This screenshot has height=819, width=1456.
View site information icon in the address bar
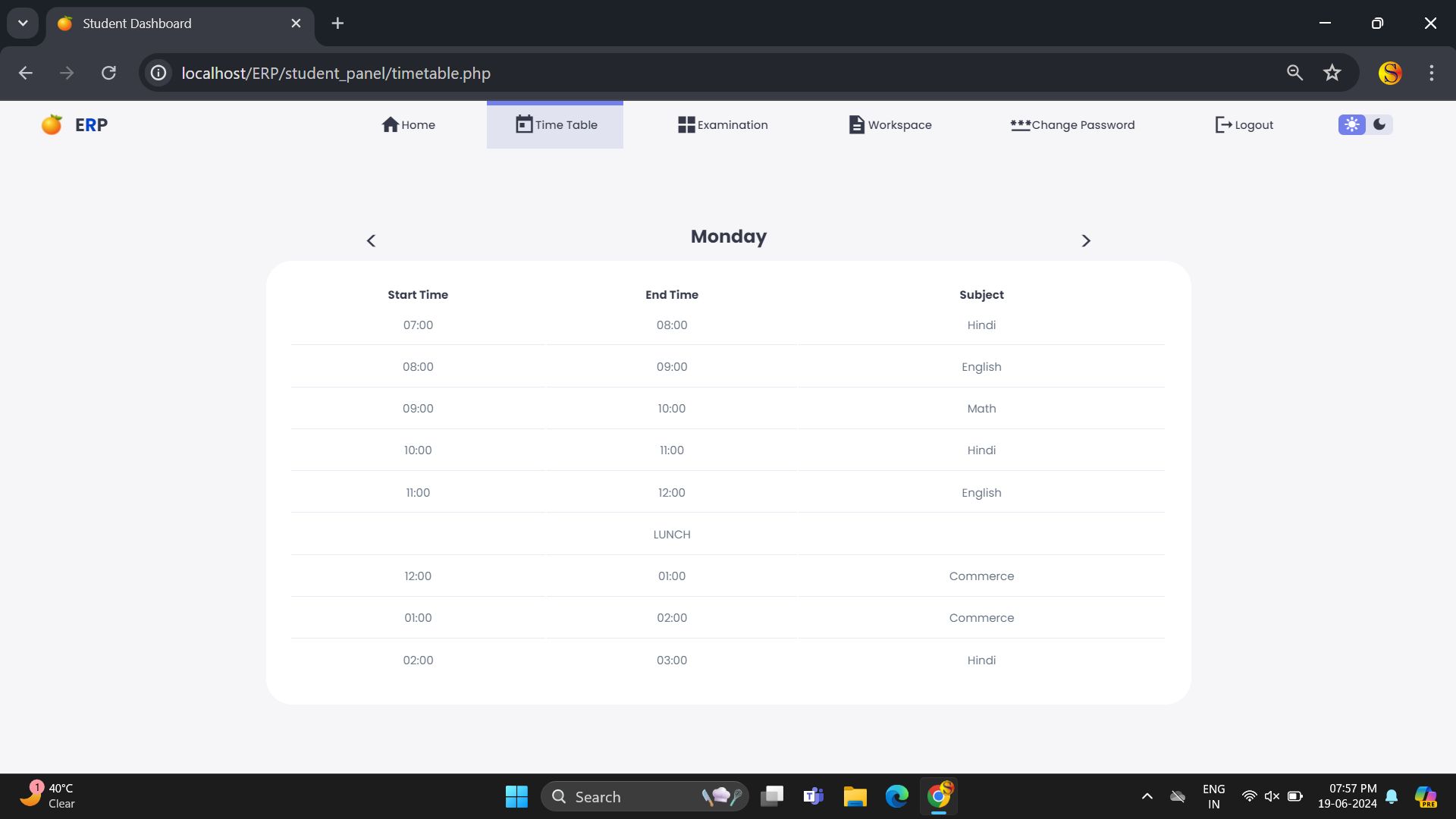[x=158, y=73]
